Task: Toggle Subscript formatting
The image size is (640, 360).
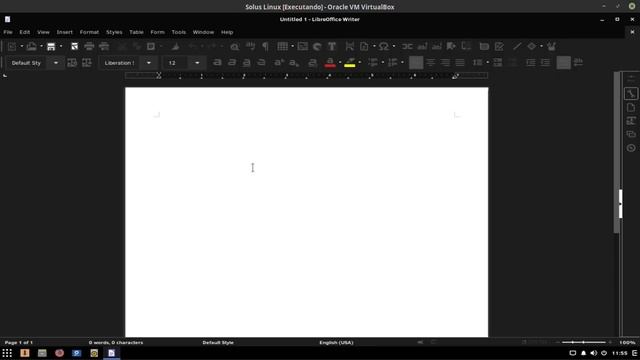Action: pyautogui.click(x=293, y=62)
